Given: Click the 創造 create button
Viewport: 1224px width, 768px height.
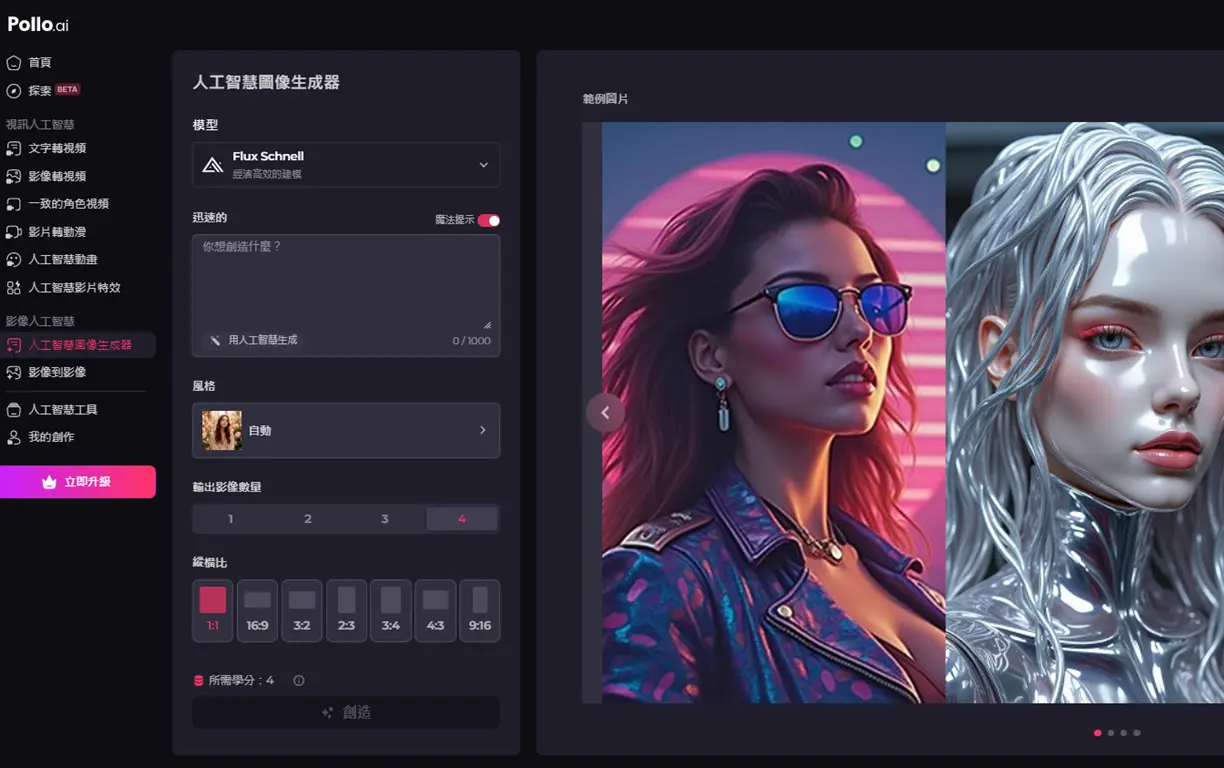Looking at the screenshot, I should [346, 712].
